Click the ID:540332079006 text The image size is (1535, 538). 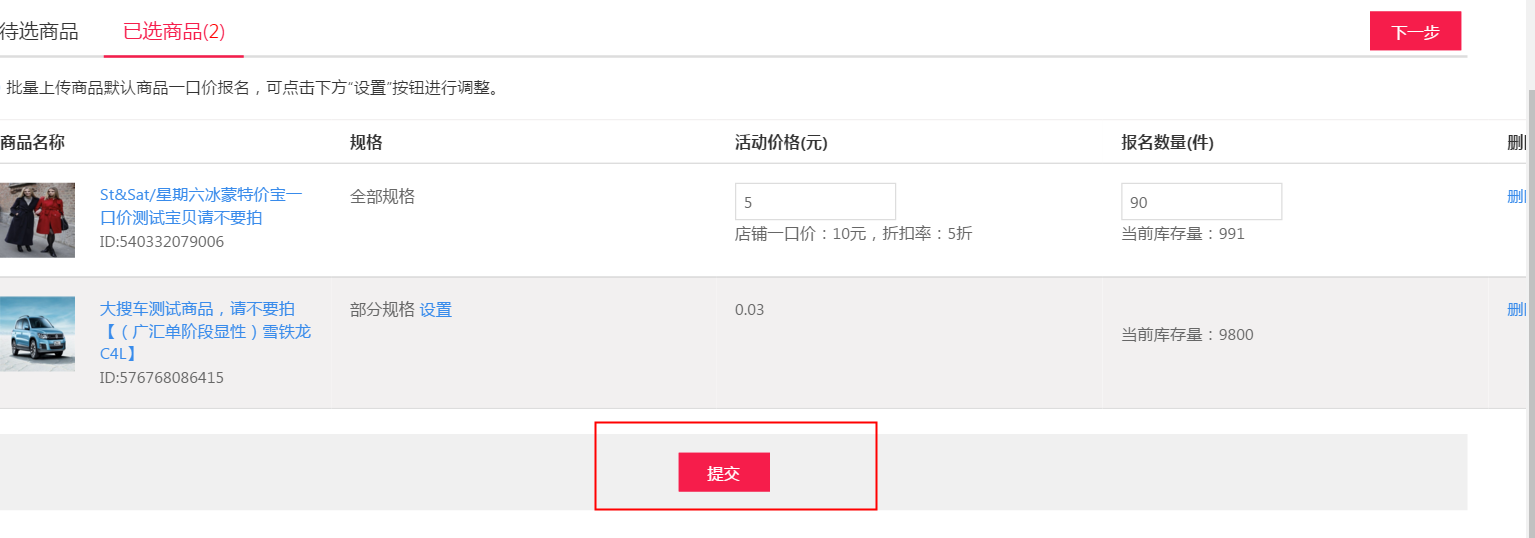click(x=162, y=242)
